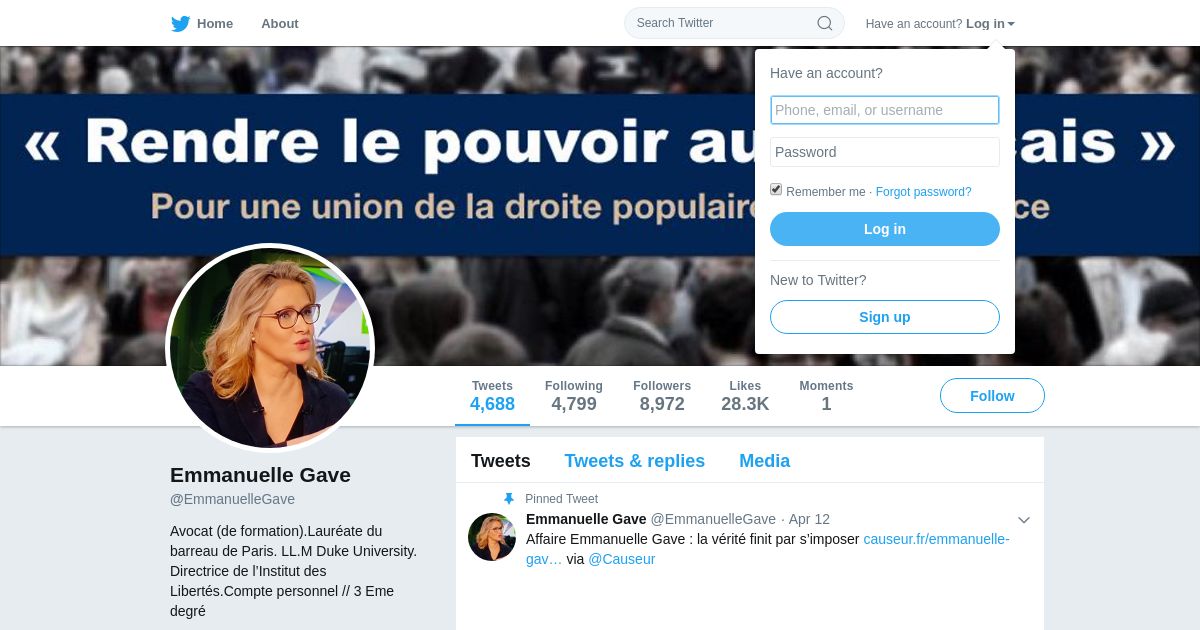Screen dimensions: 1200x630
Task: Click the tweet author's small avatar
Action: (x=492, y=537)
